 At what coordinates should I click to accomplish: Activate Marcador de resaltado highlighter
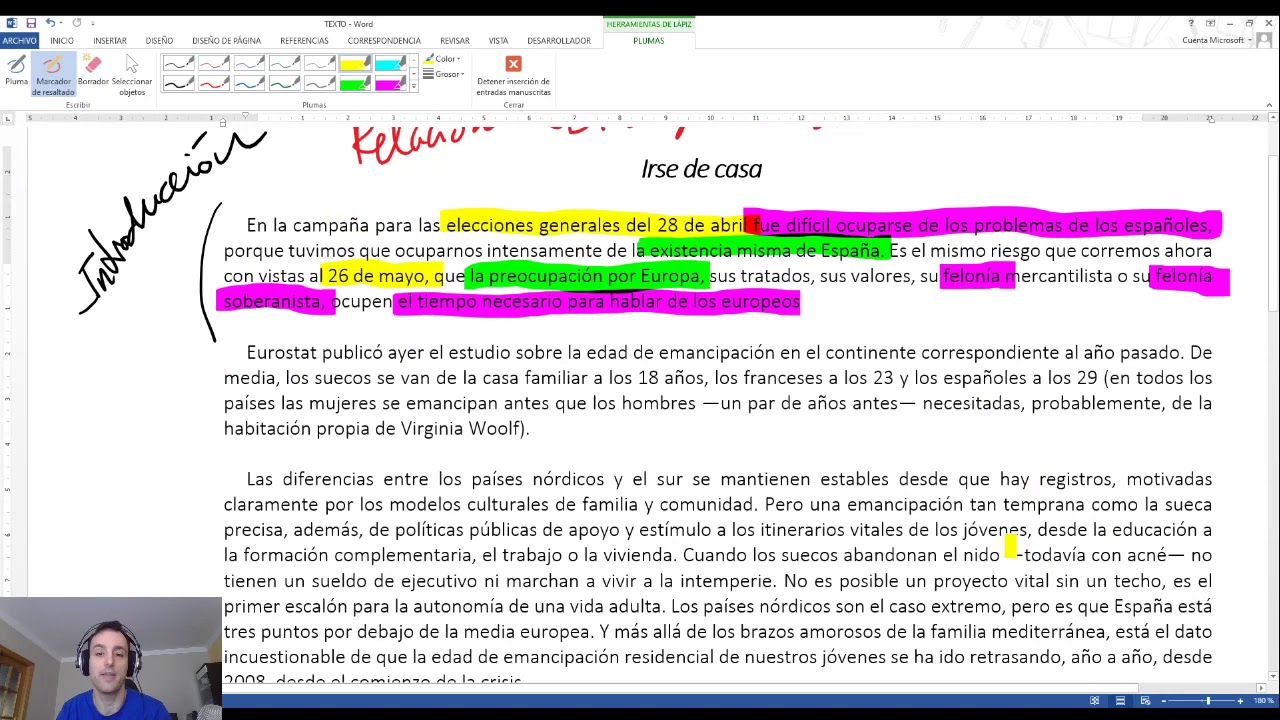click(x=53, y=75)
